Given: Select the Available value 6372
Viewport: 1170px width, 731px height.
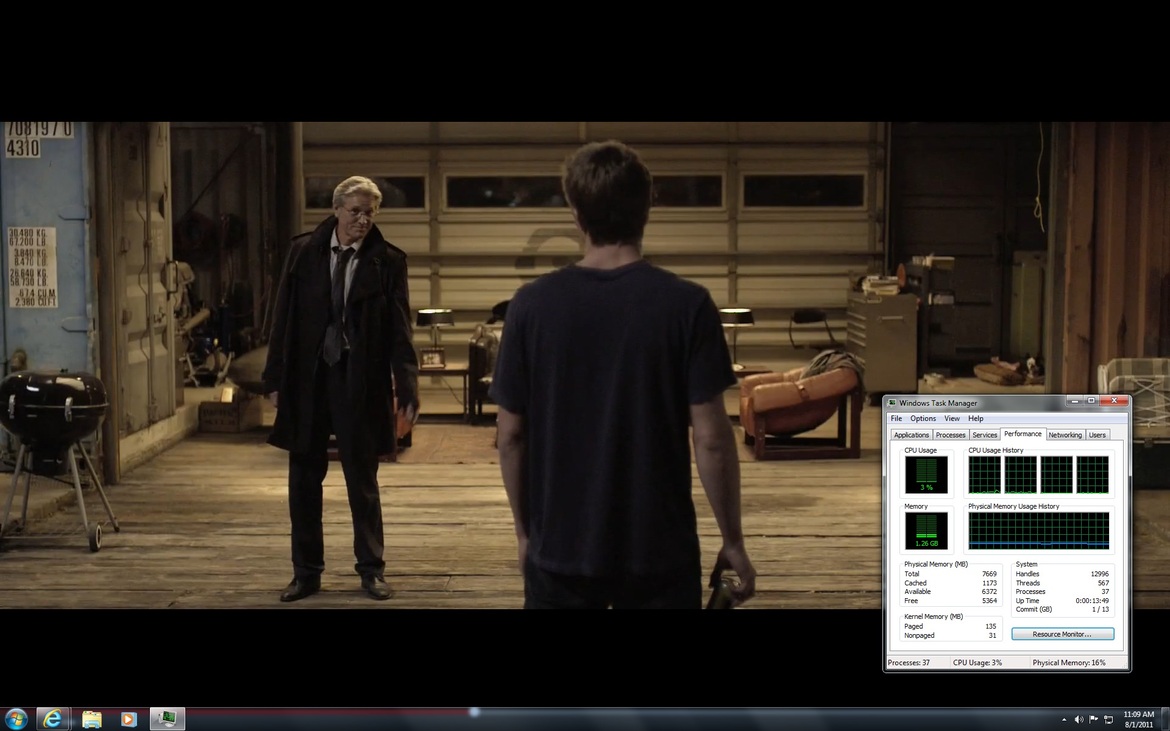Looking at the screenshot, I should (x=989, y=592).
